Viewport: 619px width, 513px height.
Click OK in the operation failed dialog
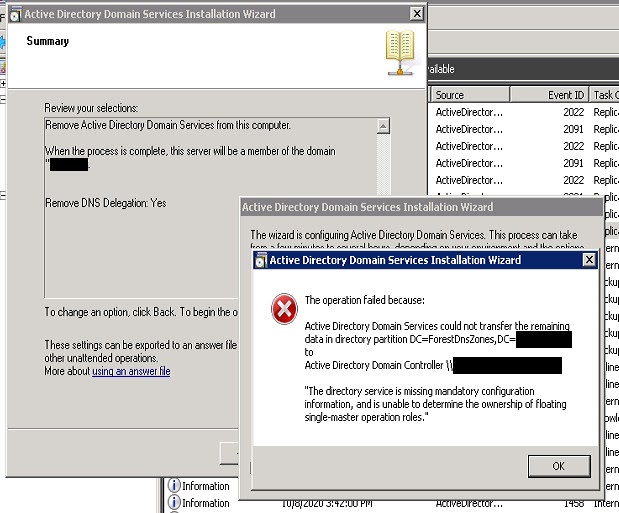[559, 466]
